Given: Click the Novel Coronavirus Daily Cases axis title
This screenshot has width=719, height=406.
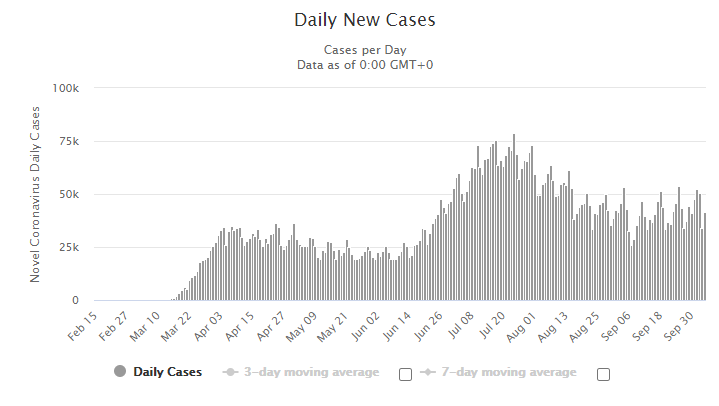Looking at the screenshot, I should coord(35,194).
